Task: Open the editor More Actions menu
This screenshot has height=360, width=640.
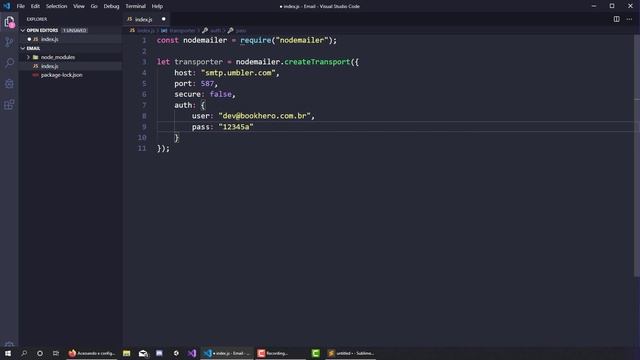Action: coord(629,19)
